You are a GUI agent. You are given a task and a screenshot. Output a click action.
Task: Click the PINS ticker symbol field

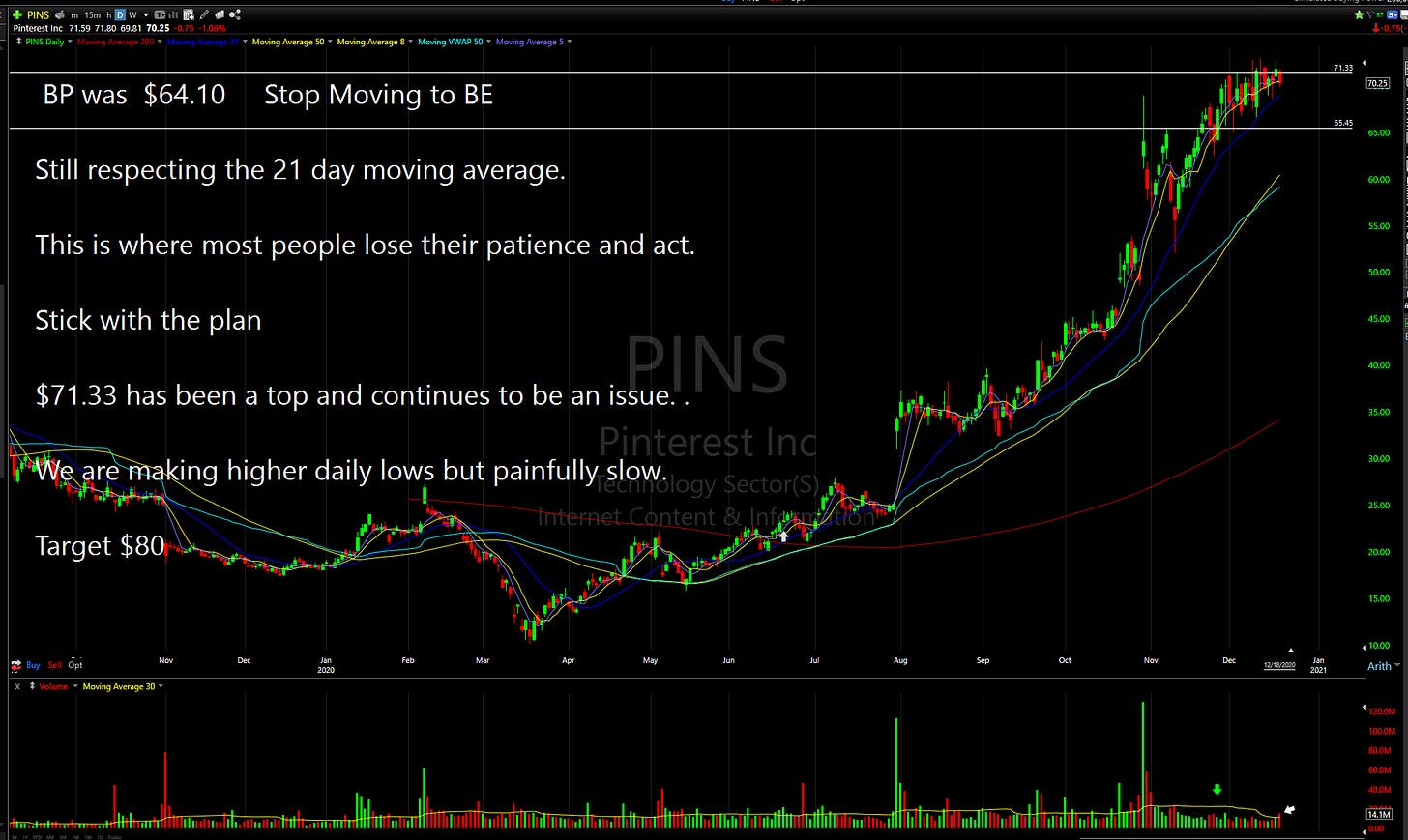click(x=38, y=14)
